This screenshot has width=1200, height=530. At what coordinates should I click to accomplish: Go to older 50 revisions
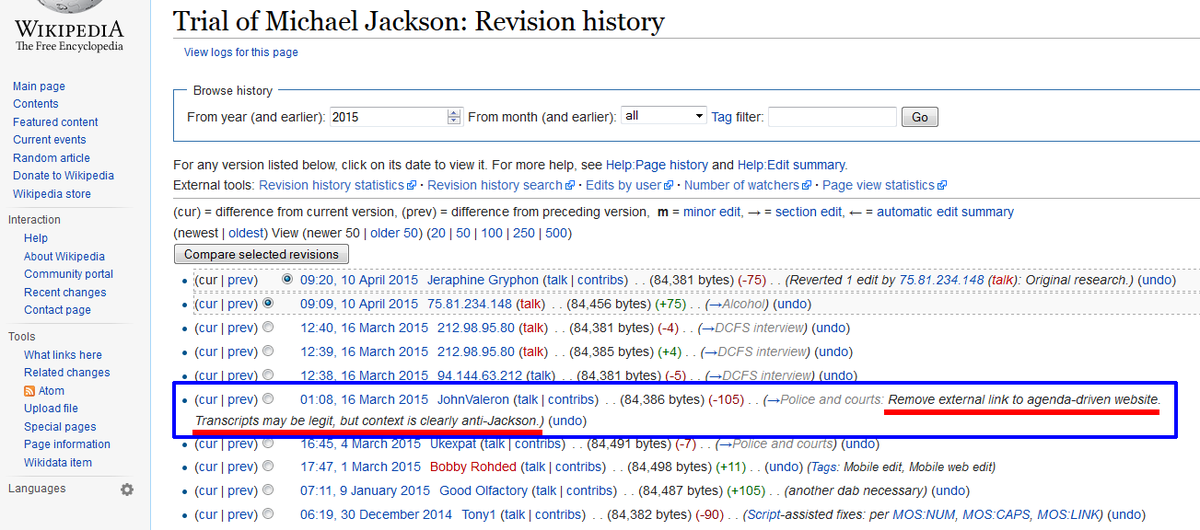tap(395, 233)
